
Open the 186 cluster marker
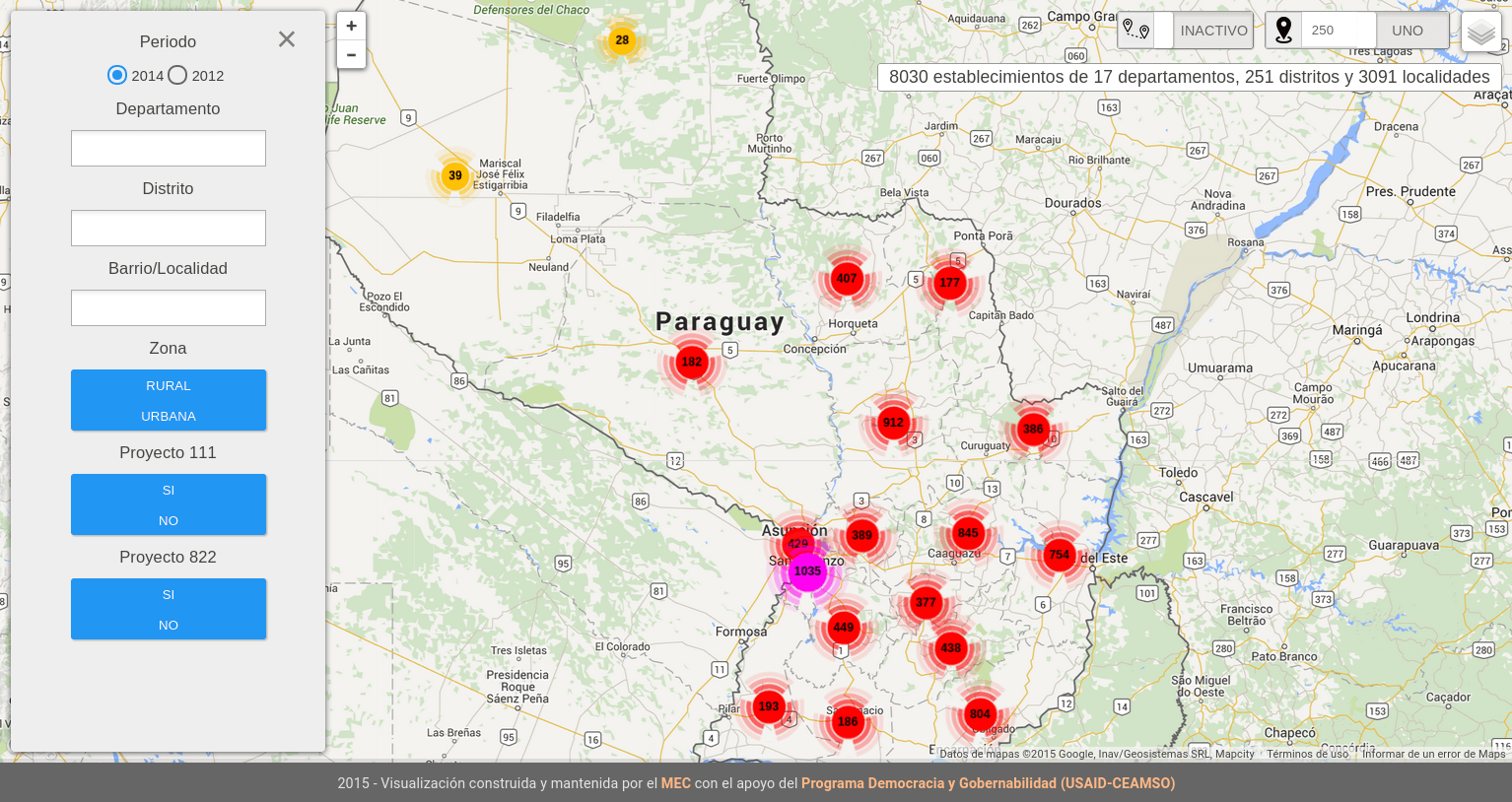848,722
